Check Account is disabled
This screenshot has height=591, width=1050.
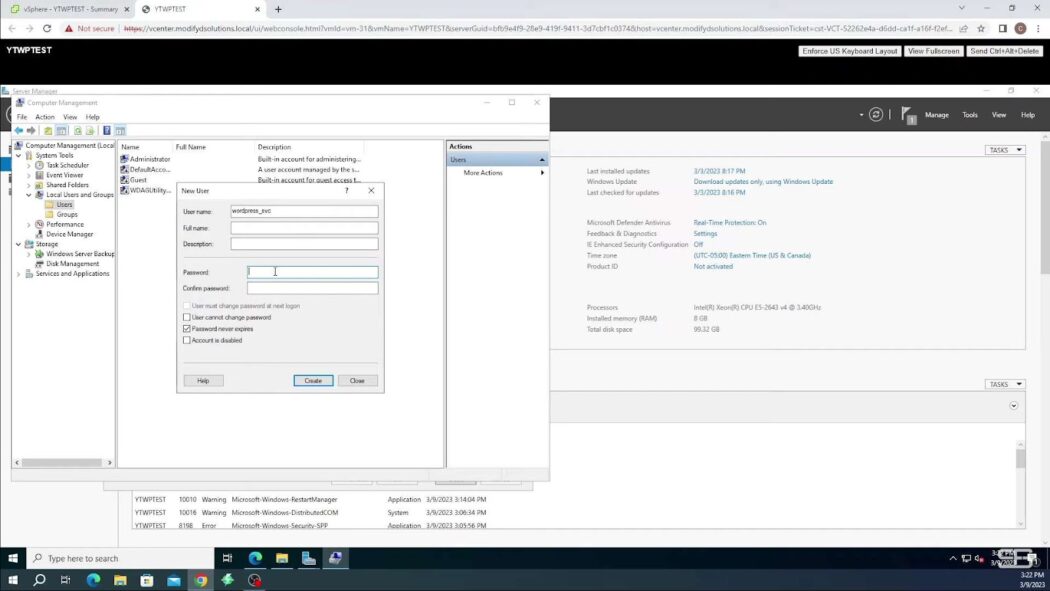(x=187, y=340)
